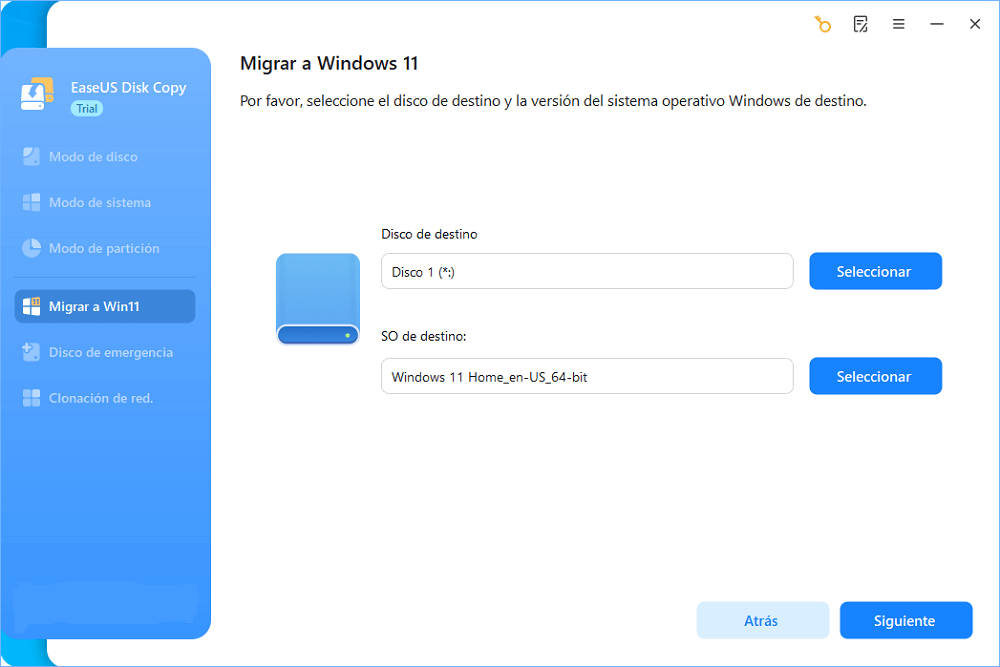1000x667 pixels.
Task: Select the Migrar a Win11 menu item
Action: 105,306
